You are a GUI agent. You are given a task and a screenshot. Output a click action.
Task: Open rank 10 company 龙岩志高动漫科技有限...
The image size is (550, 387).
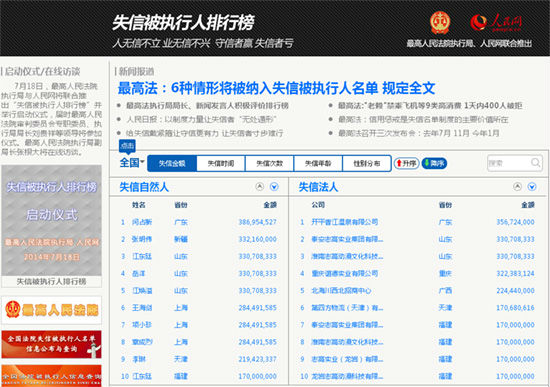click(347, 376)
